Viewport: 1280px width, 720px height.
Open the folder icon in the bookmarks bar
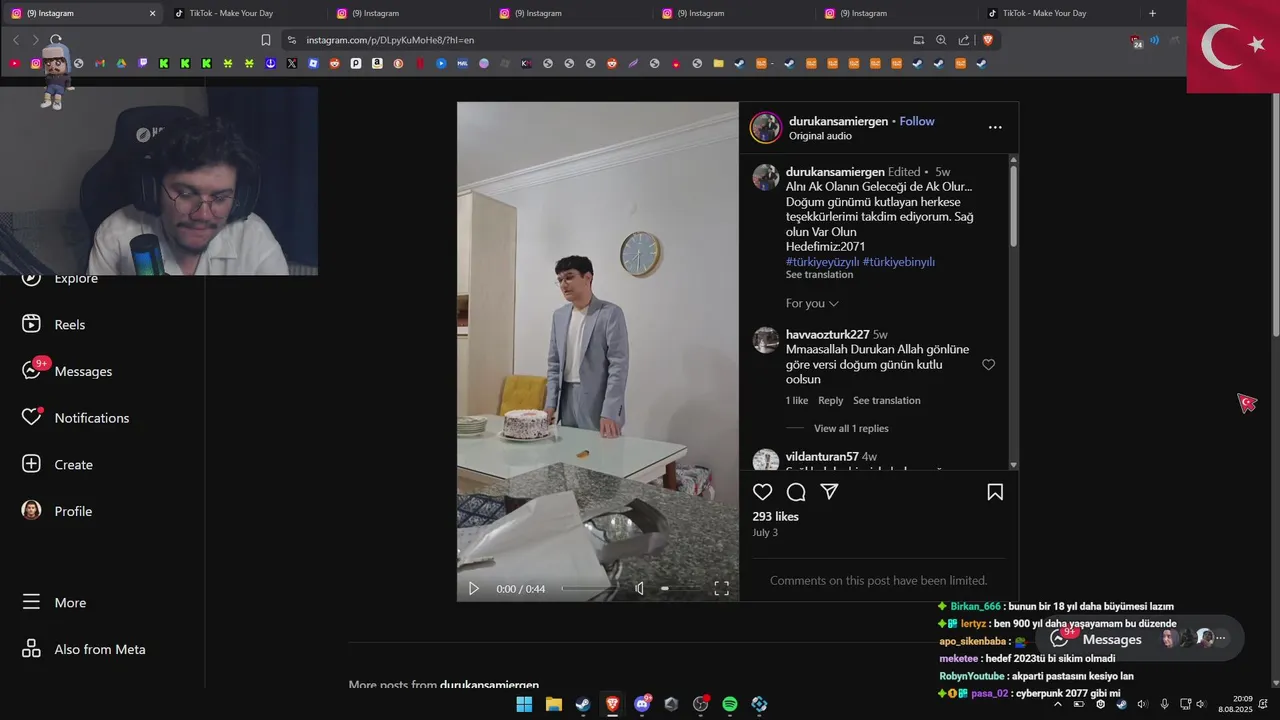718,63
